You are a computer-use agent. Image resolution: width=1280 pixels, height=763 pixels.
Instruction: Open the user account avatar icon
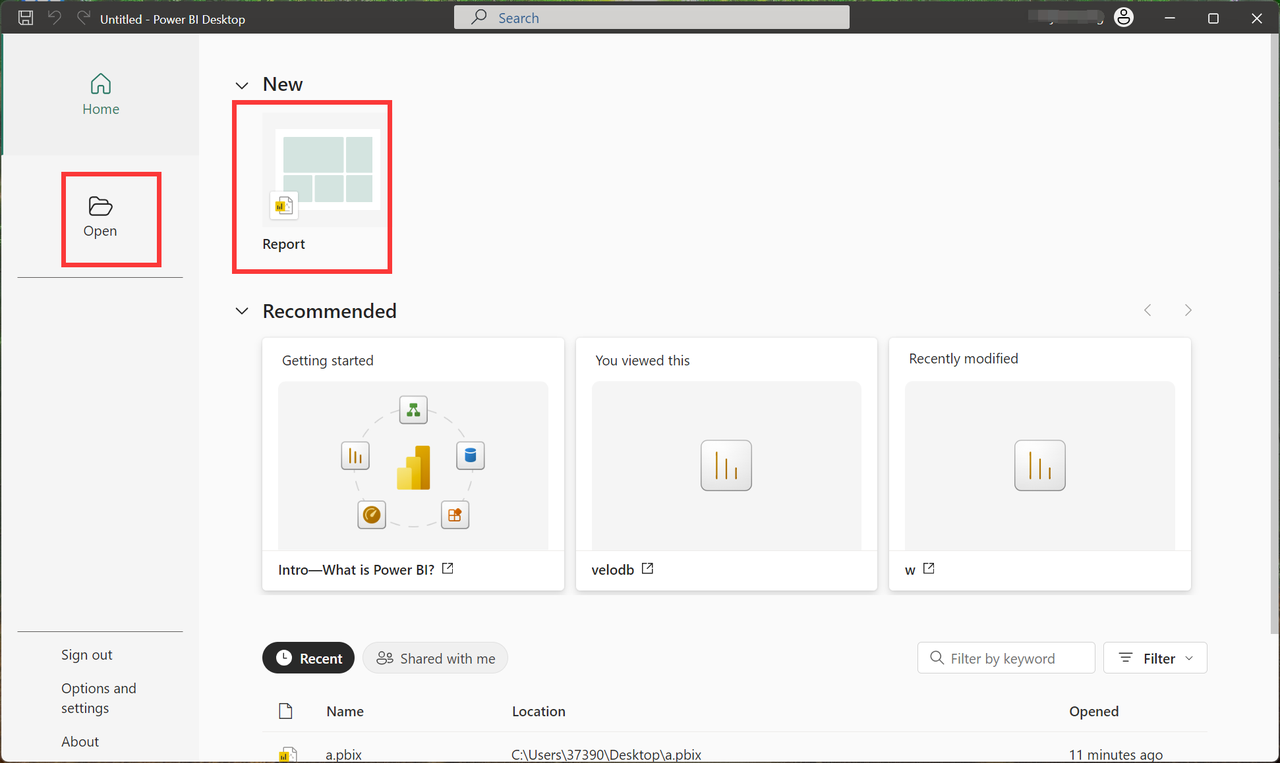point(1124,18)
